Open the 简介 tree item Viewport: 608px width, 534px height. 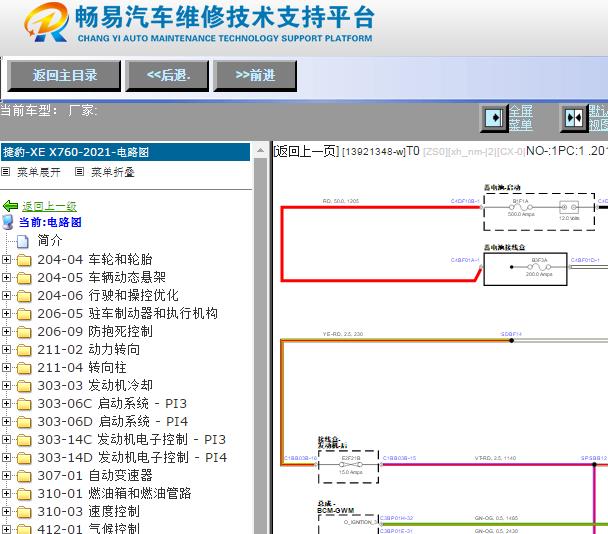(x=50, y=240)
